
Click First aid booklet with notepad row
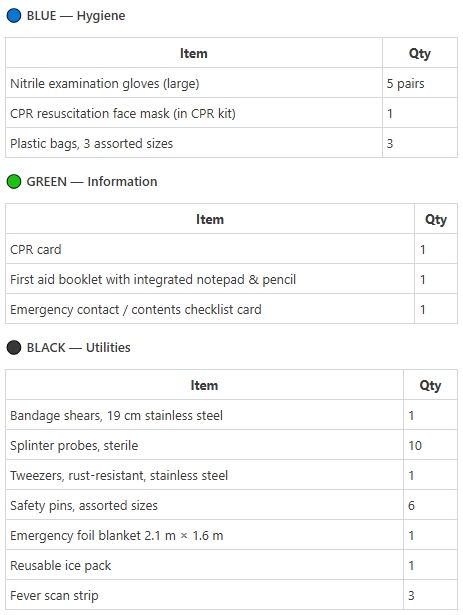pyautogui.click(x=232, y=279)
